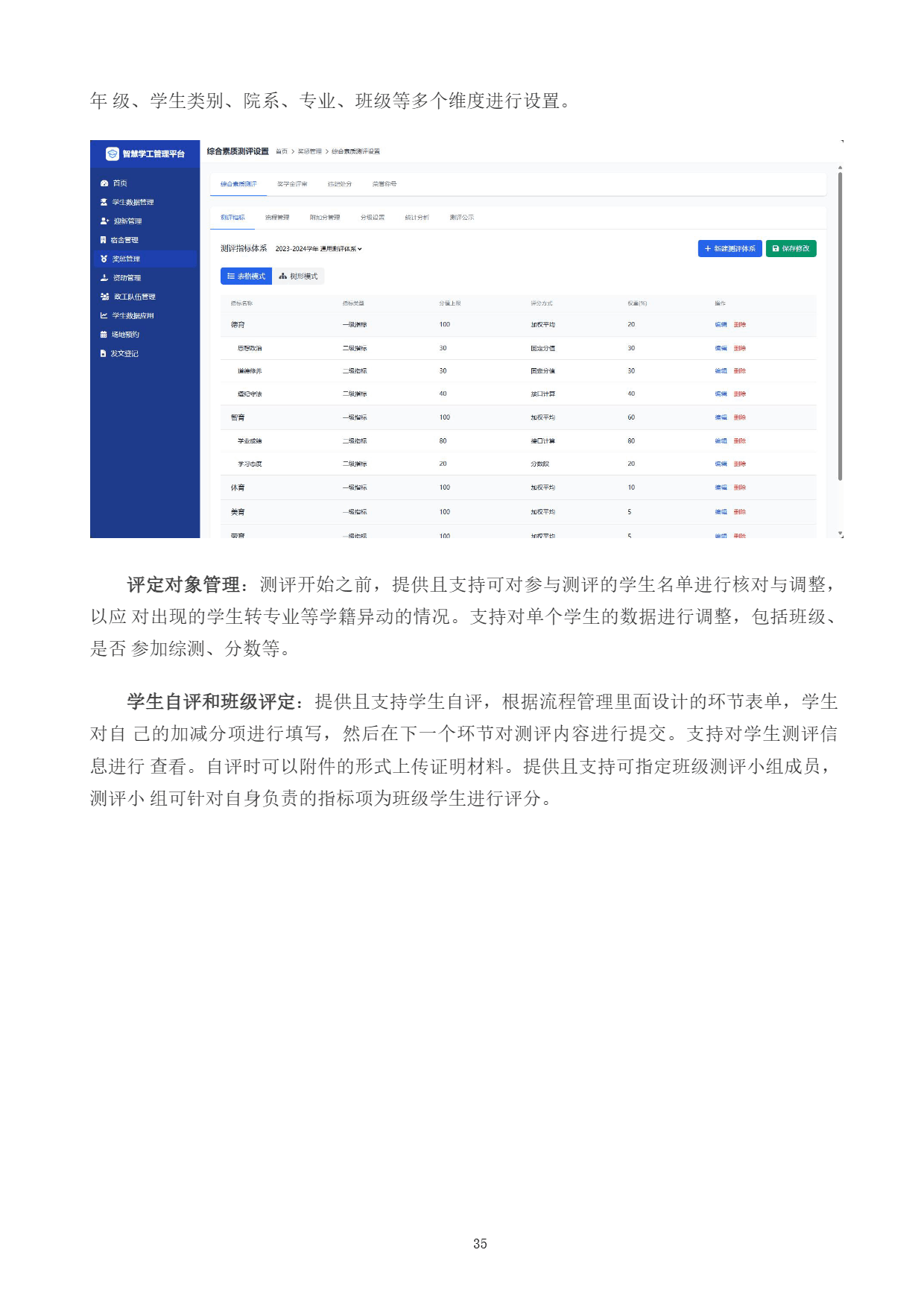Click 编辑 in the 思想政治 row
This screenshot has width=924, height=1308.
[721, 348]
